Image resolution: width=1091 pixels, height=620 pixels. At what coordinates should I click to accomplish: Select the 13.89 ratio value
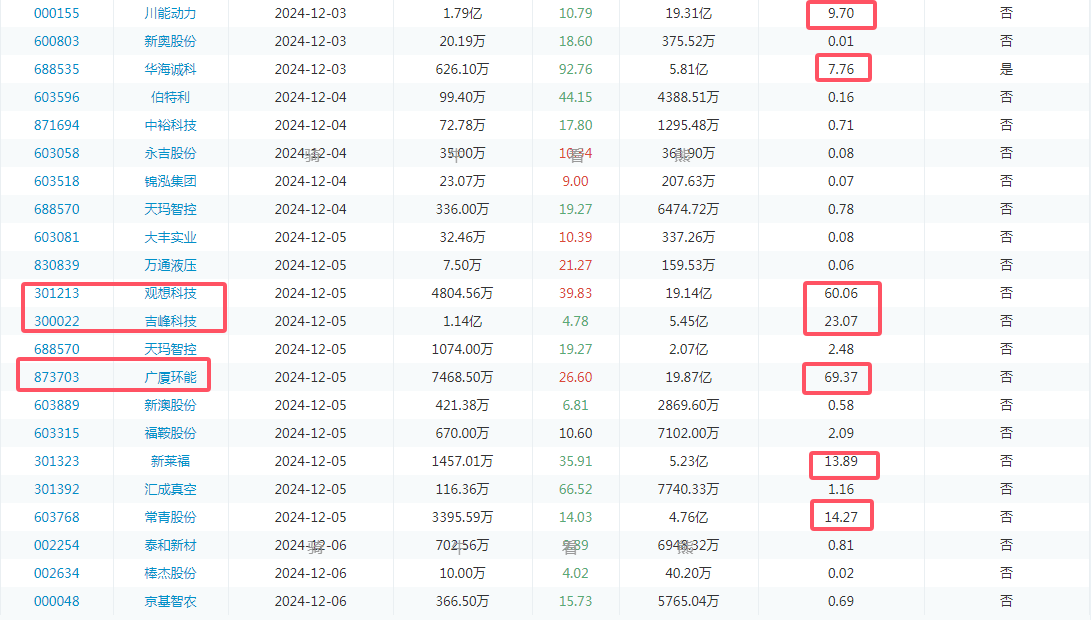(x=841, y=461)
